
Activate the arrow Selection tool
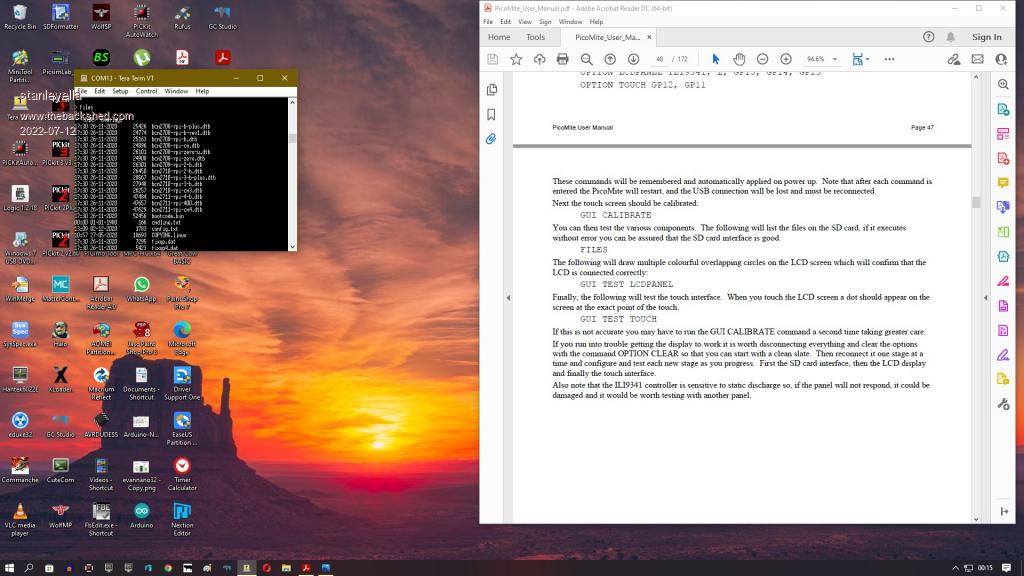[715, 60]
